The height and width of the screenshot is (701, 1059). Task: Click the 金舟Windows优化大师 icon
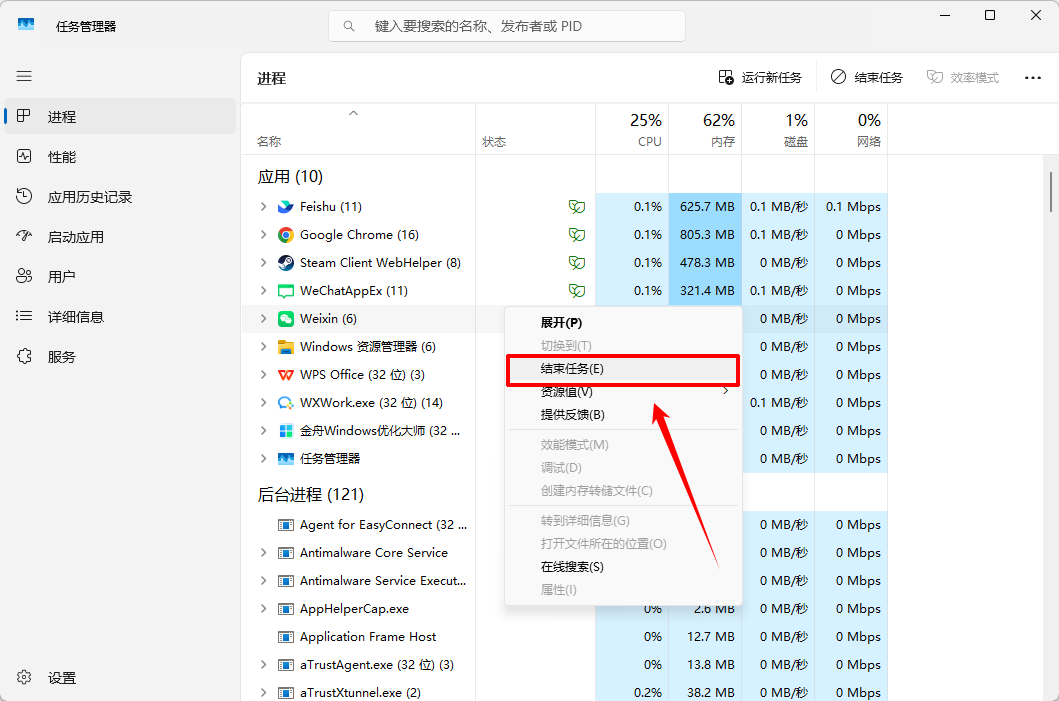(x=286, y=431)
